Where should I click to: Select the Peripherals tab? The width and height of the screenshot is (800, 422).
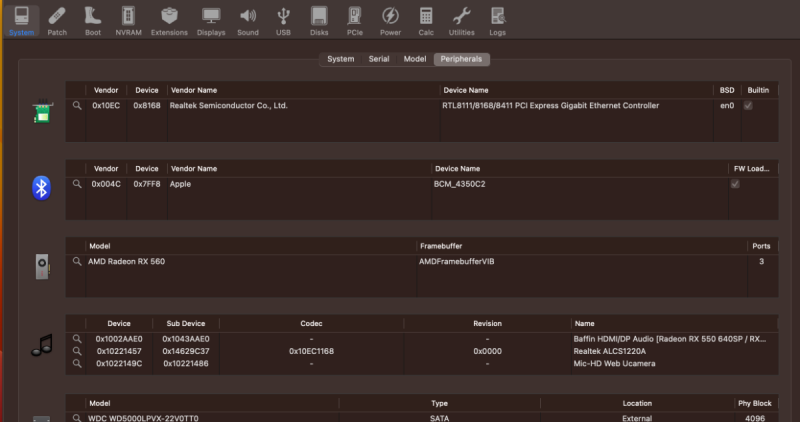coord(461,59)
